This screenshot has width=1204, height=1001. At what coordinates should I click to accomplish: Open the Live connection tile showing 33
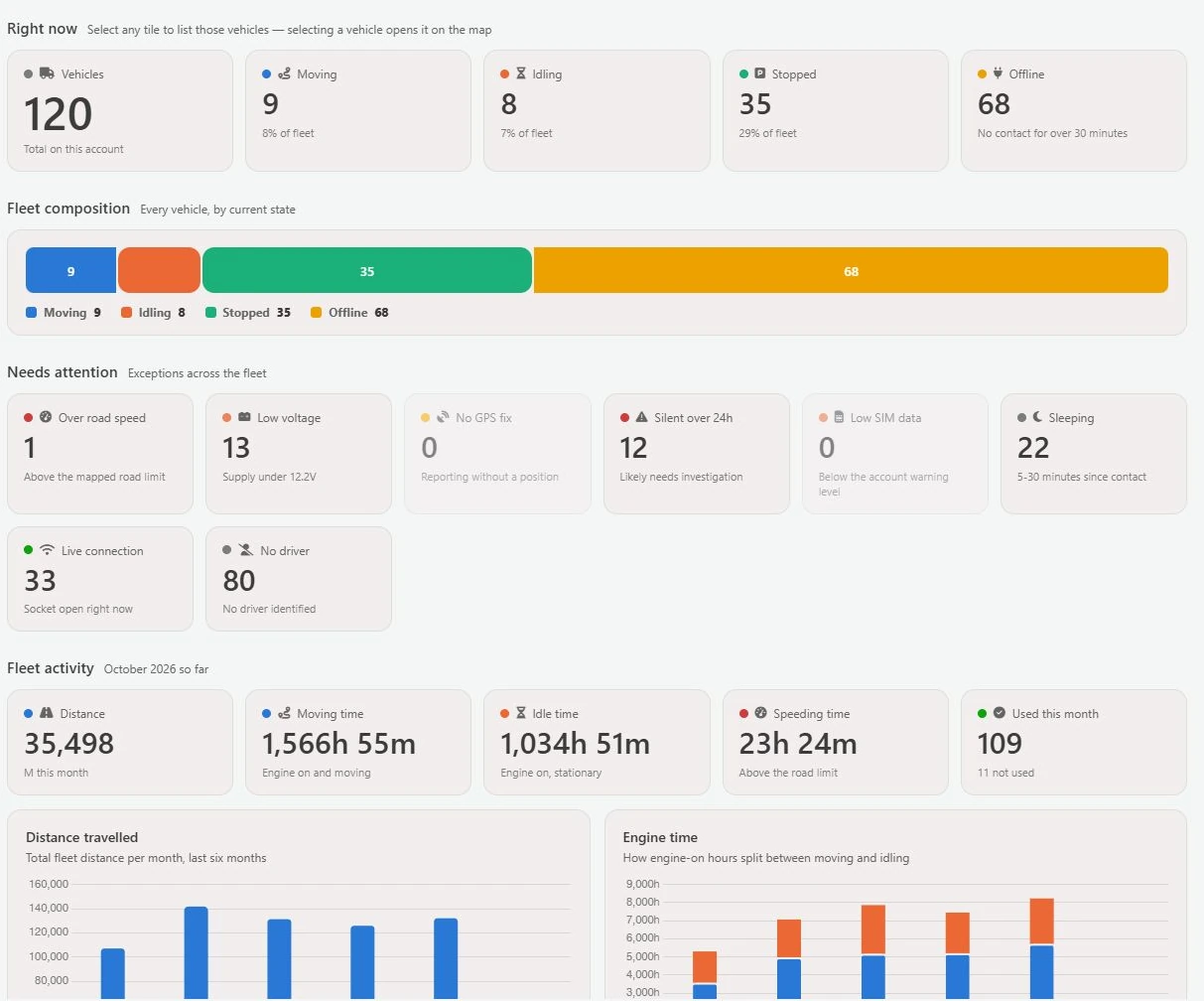coord(100,579)
